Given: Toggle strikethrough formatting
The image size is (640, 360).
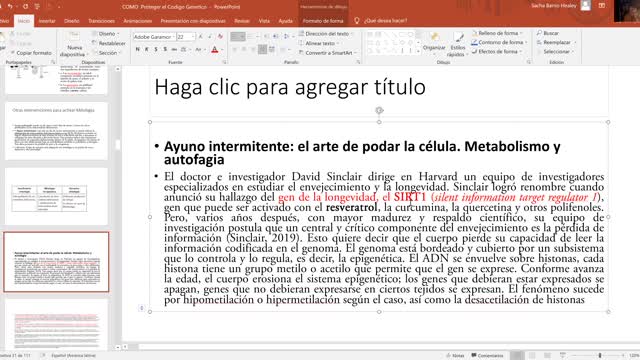Looking at the screenshot, I should click(x=174, y=49).
